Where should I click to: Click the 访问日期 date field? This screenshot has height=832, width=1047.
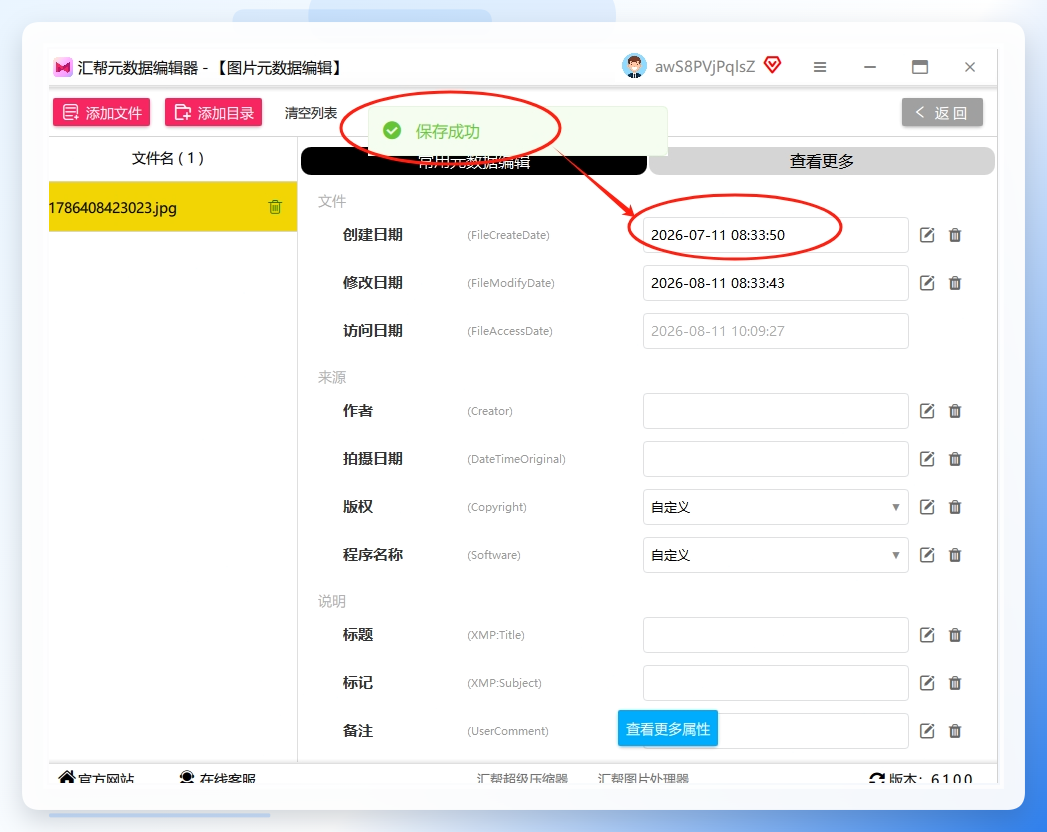[775, 331]
